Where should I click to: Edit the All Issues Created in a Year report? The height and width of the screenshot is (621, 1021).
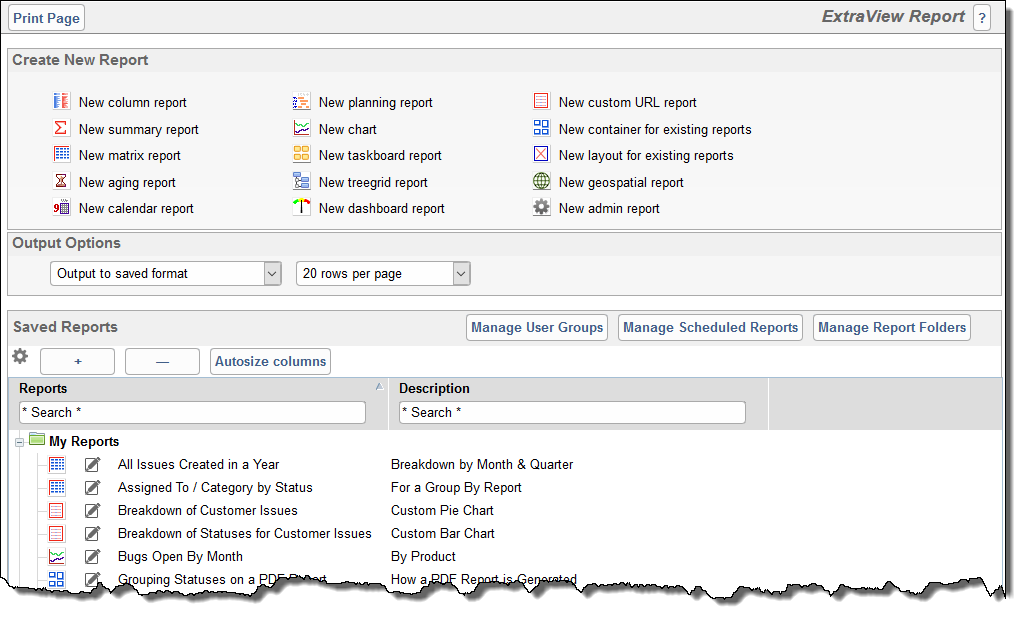pyautogui.click(x=92, y=465)
